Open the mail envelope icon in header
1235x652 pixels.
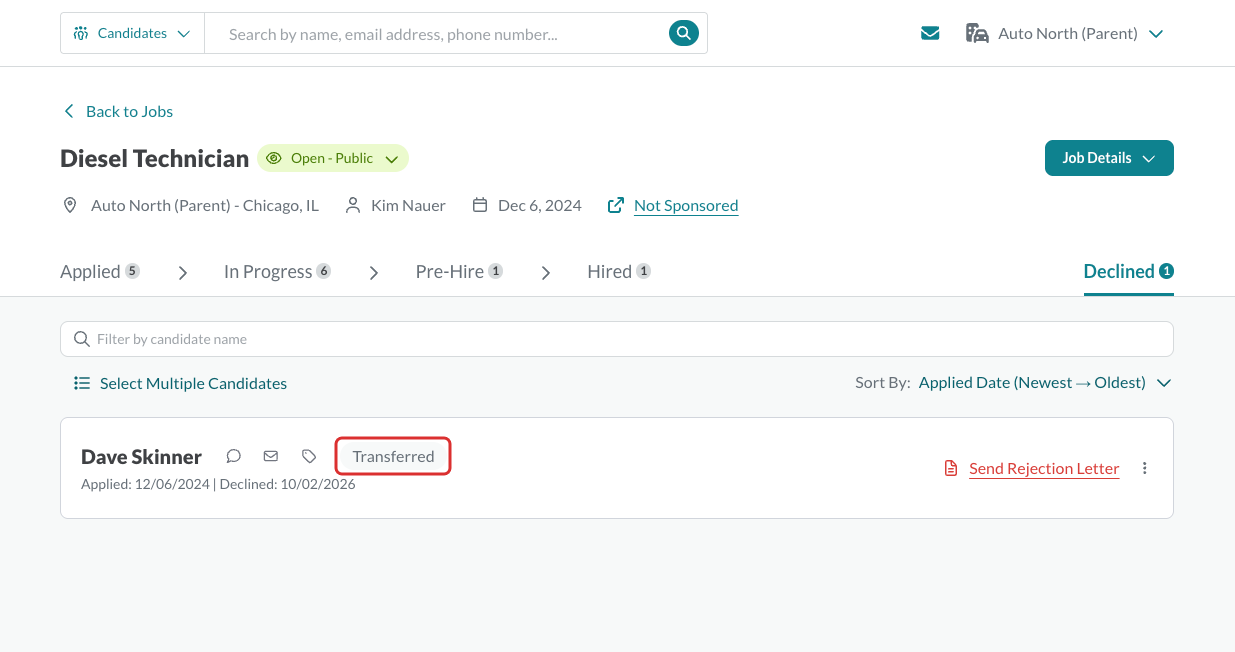click(x=930, y=33)
